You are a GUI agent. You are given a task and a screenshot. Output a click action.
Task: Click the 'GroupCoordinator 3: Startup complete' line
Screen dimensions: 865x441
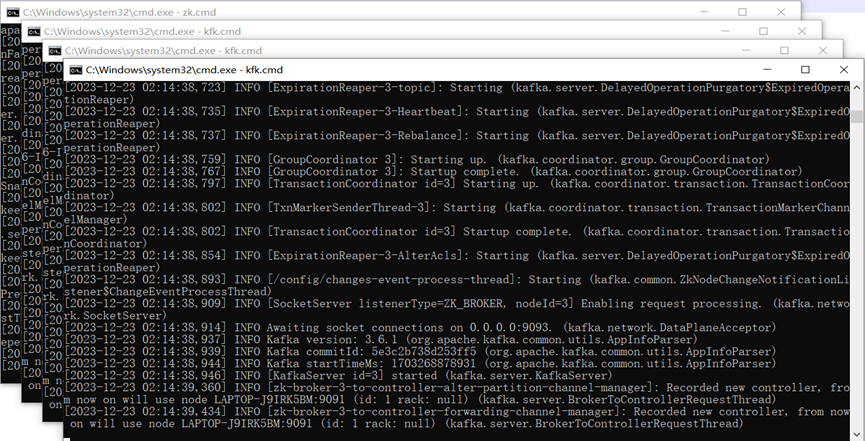pyautogui.click(x=434, y=172)
